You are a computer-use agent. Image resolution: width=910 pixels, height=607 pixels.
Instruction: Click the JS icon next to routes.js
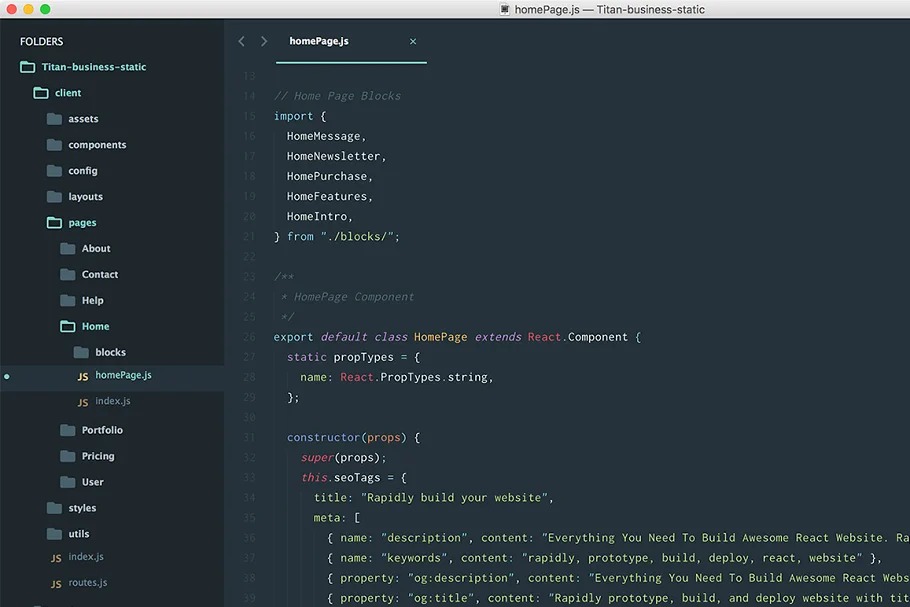56,584
